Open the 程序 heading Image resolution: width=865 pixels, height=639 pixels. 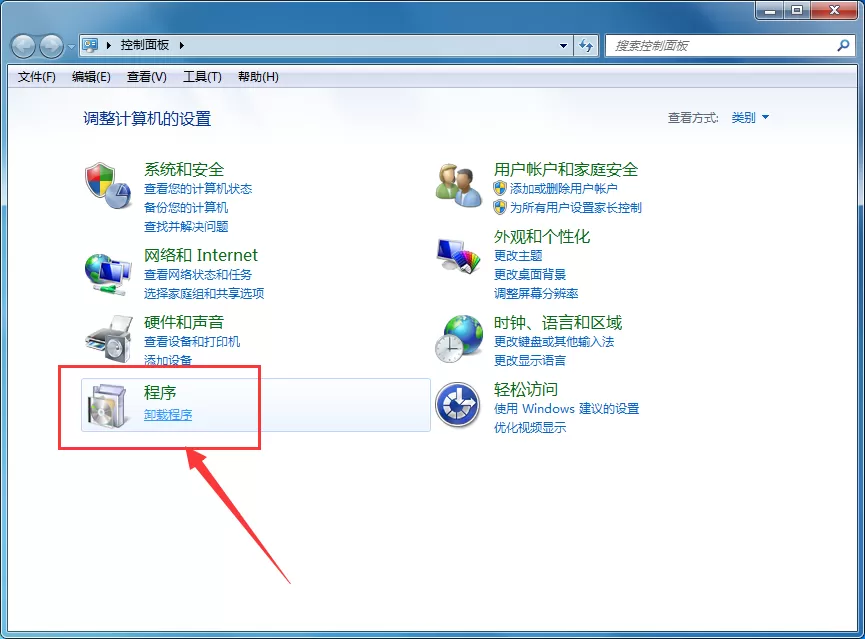coord(160,392)
